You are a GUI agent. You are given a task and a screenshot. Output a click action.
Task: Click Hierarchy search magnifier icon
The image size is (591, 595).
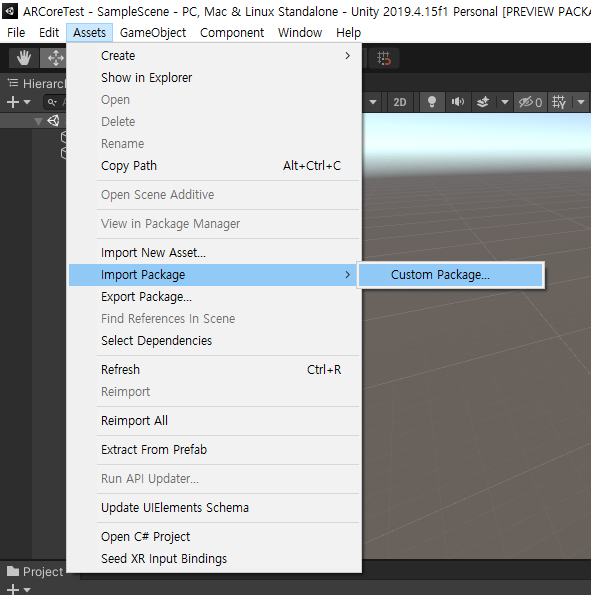[52, 102]
